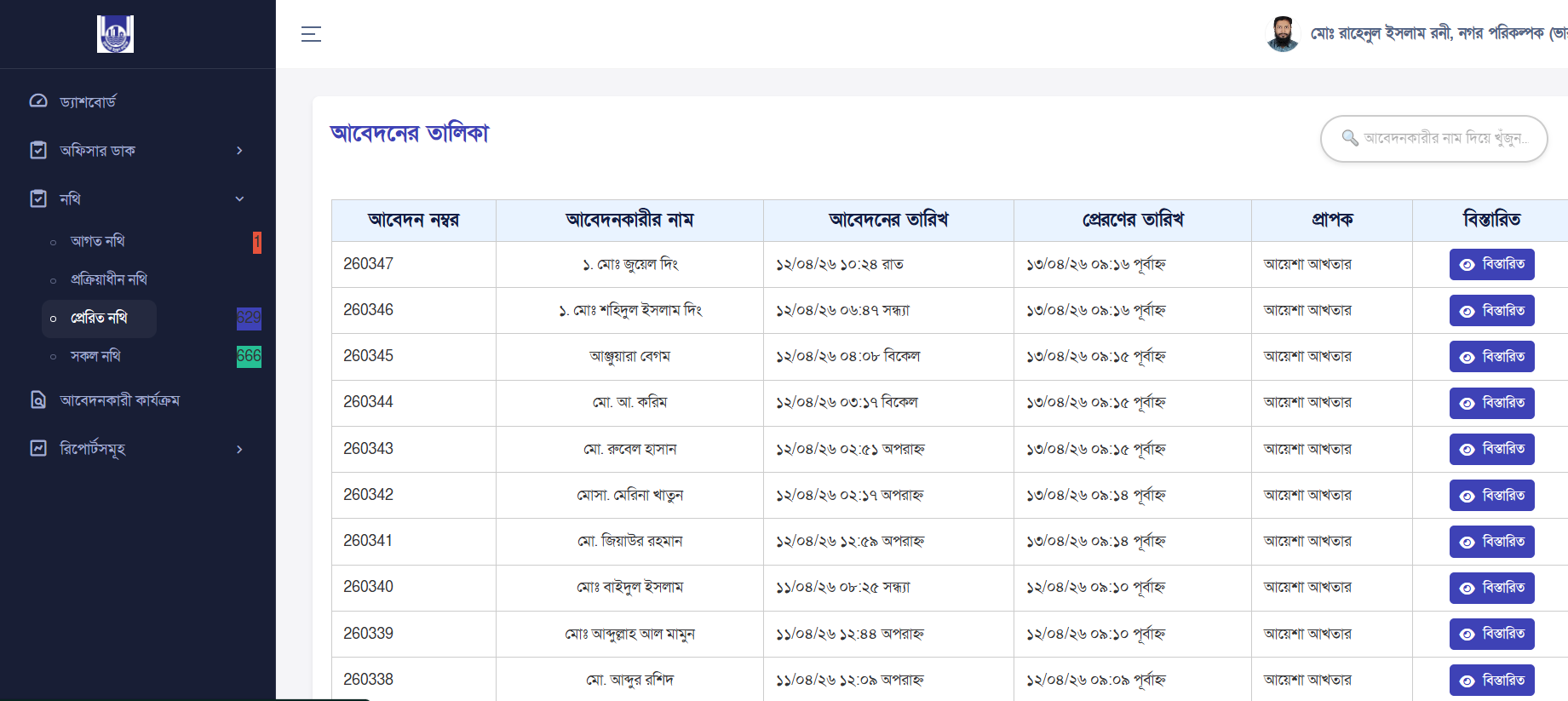Open the আগত নথি menu item
The image size is (1568, 701).
pos(98,241)
